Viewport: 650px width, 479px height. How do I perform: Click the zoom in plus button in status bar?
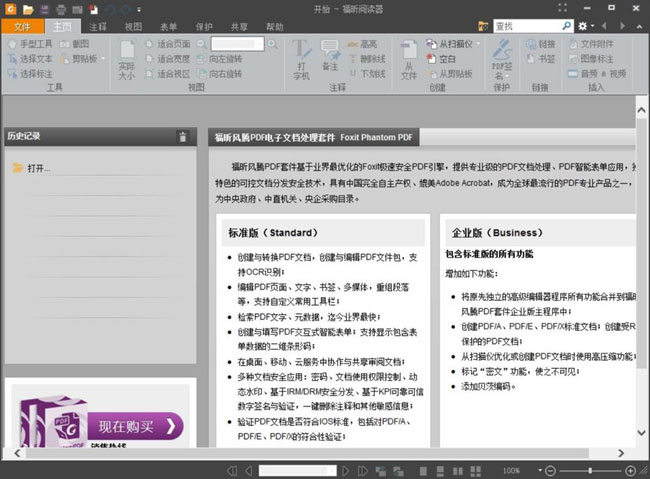630,471
